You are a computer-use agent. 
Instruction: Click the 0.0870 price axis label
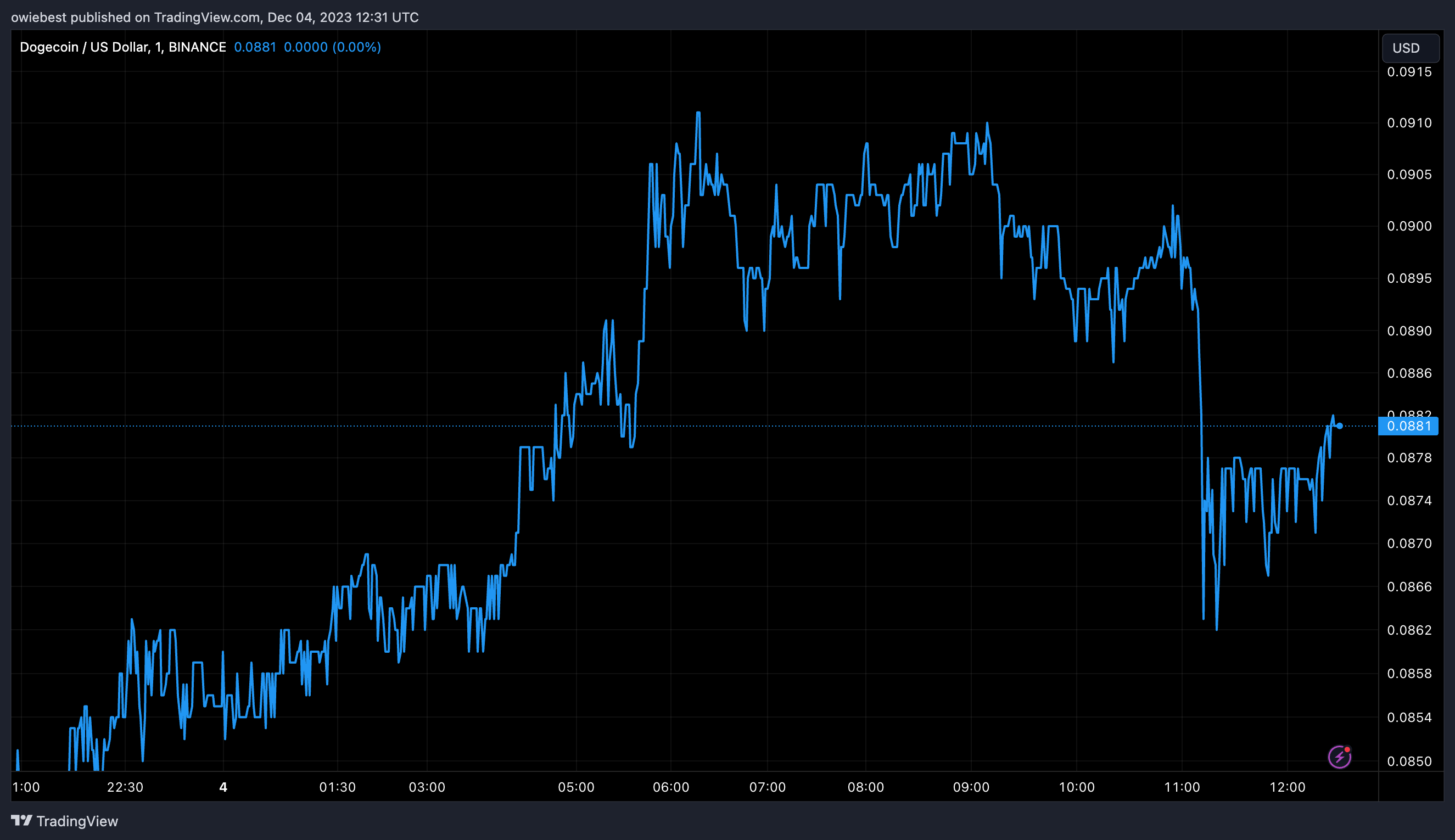[x=1409, y=544]
